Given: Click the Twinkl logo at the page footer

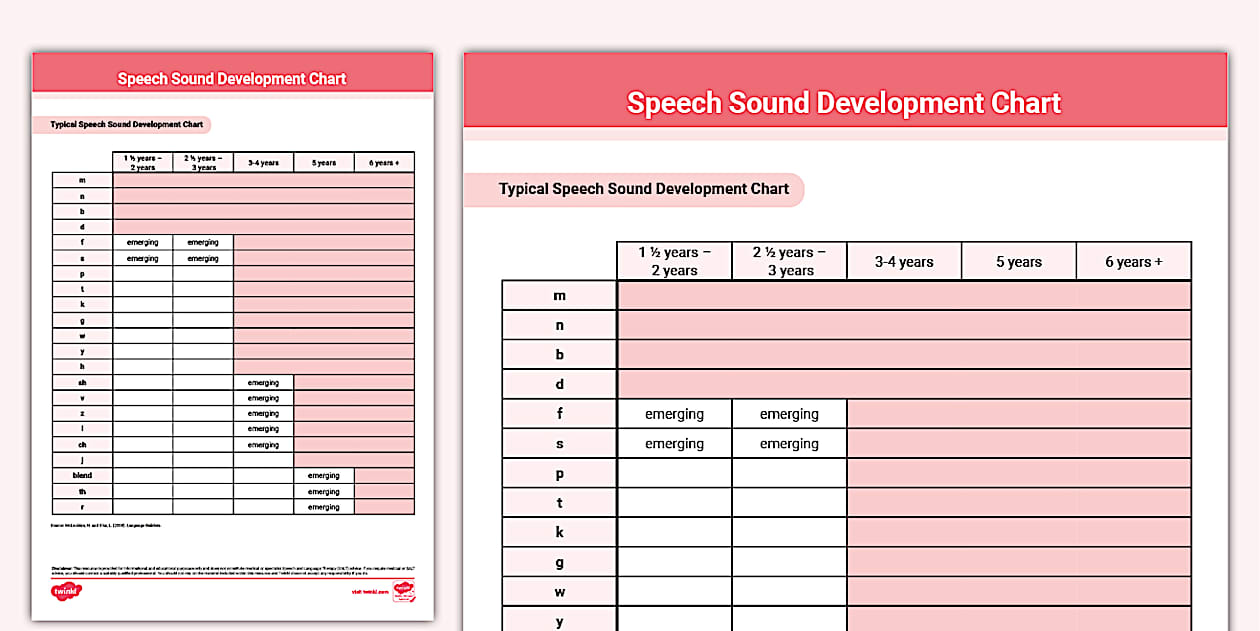Looking at the screenshot, I should tap(68, 590).
